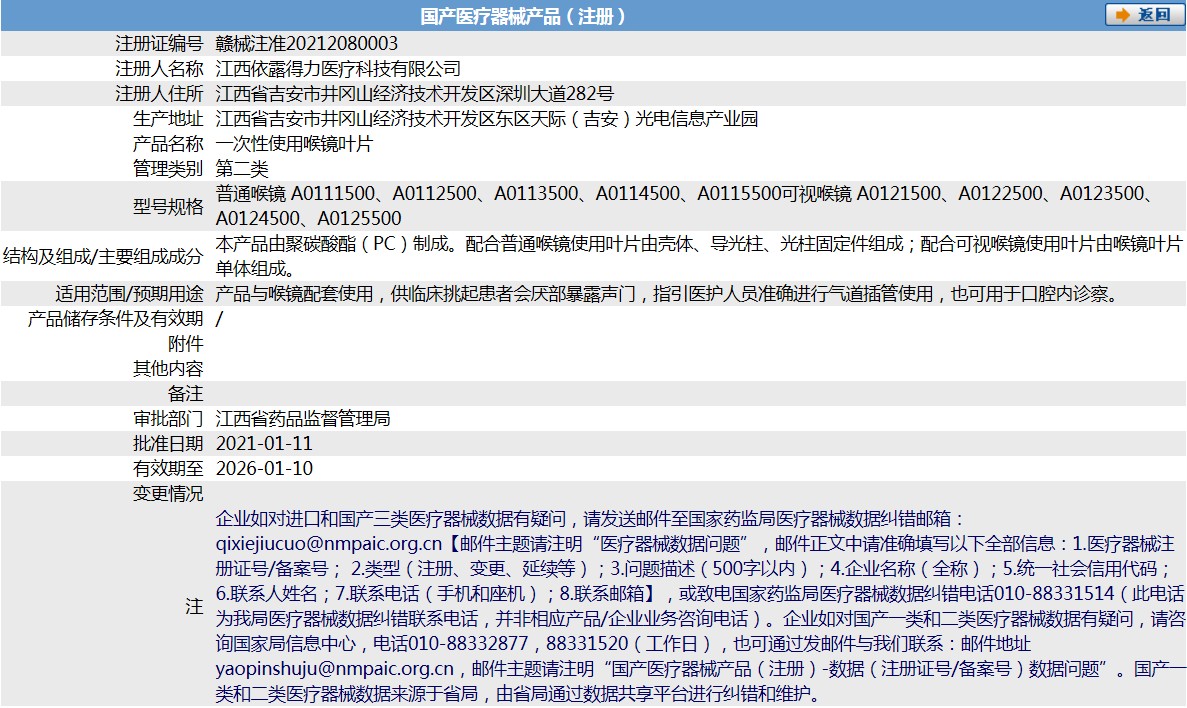This screenshot has height=708, width=1187.
Task: Click registrant name 江西依露得力医疗科技有限公司
Action: tap(338, 69)
